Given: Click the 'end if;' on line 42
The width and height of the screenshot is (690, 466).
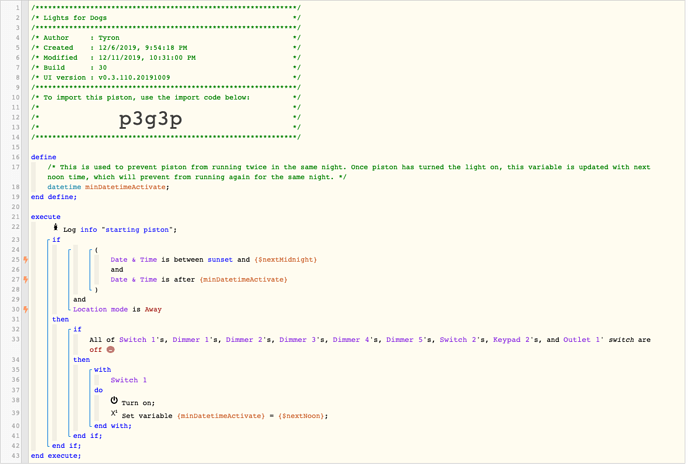Looking at the screenshot, I should coord(66,446).
